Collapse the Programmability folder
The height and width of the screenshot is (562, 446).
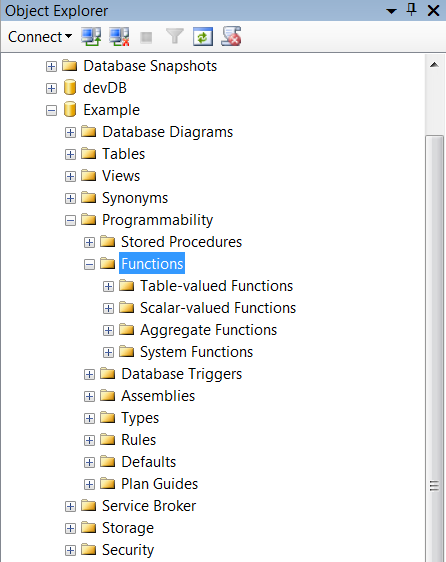click(70, 220)
